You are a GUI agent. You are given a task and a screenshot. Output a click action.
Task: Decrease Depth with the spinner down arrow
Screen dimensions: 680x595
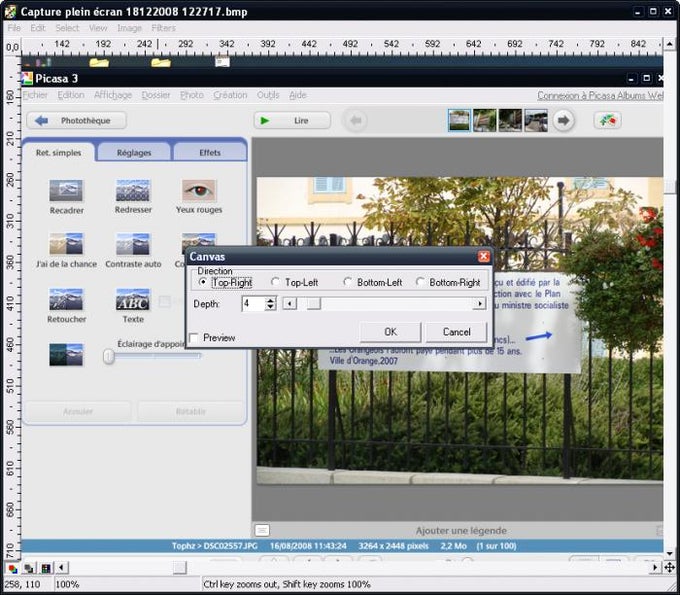(x=270, y=307)
